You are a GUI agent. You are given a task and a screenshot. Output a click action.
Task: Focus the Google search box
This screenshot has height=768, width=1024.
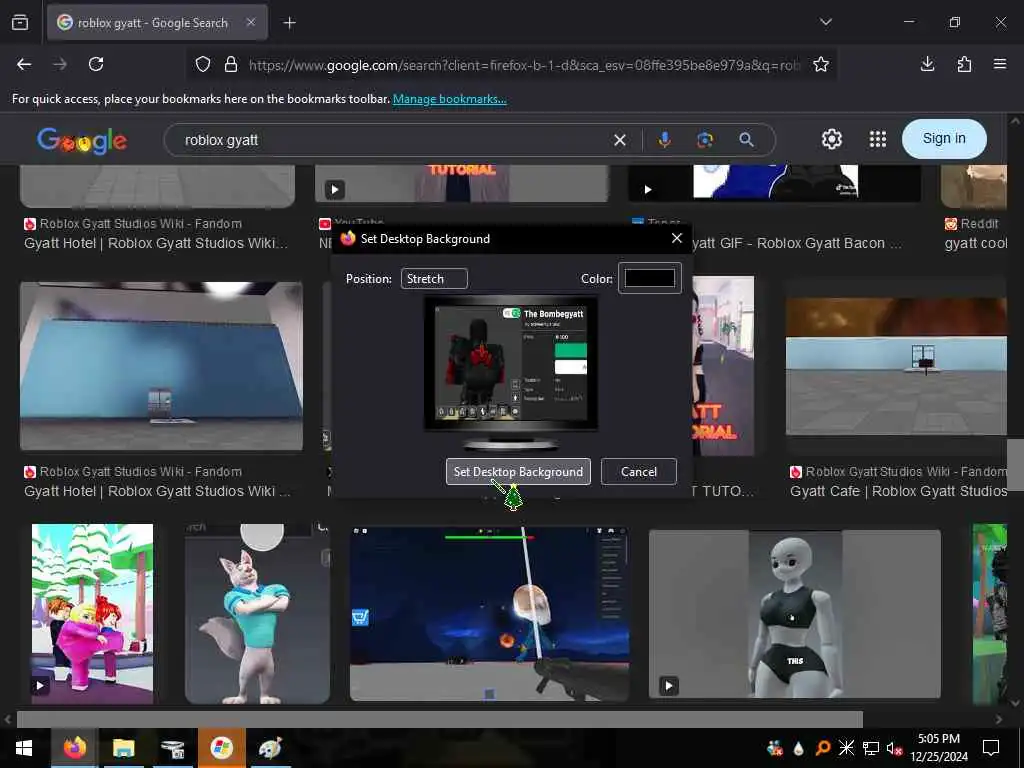pos(392,140)
